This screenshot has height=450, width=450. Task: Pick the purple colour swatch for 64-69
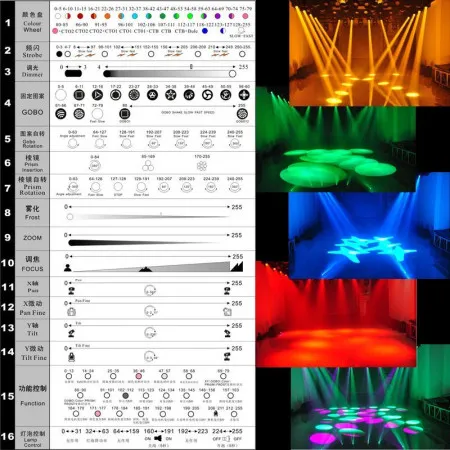218,16
